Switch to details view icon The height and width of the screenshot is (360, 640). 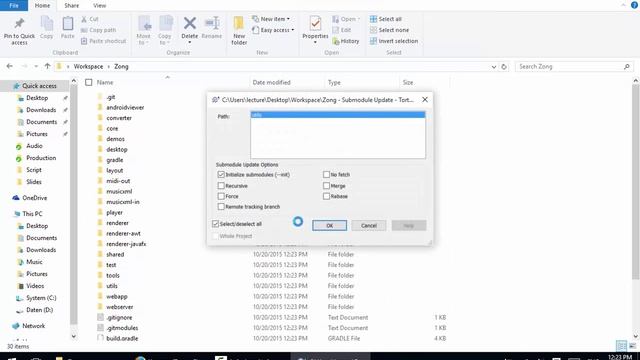621,346
